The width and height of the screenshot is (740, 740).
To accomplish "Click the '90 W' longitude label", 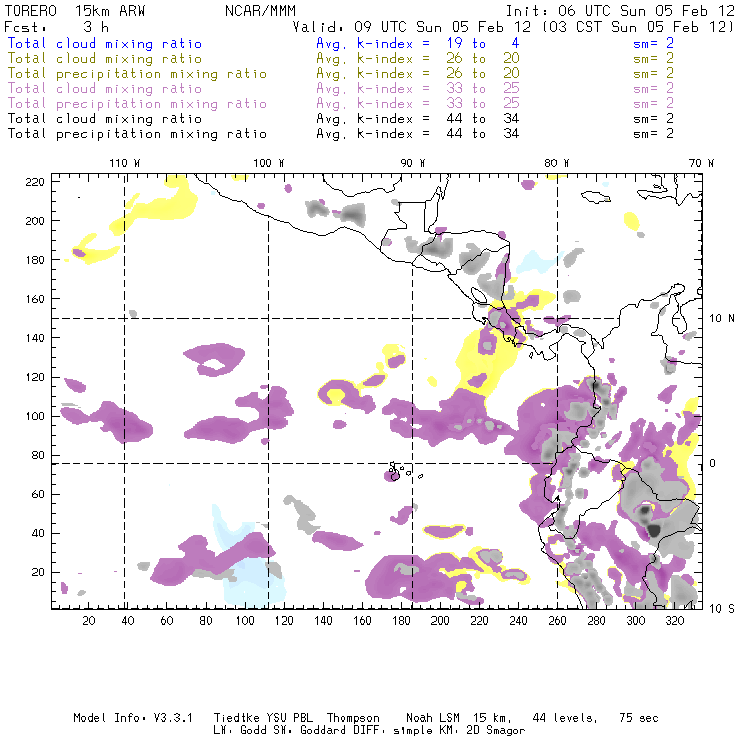I will click(x=413, y=163).
